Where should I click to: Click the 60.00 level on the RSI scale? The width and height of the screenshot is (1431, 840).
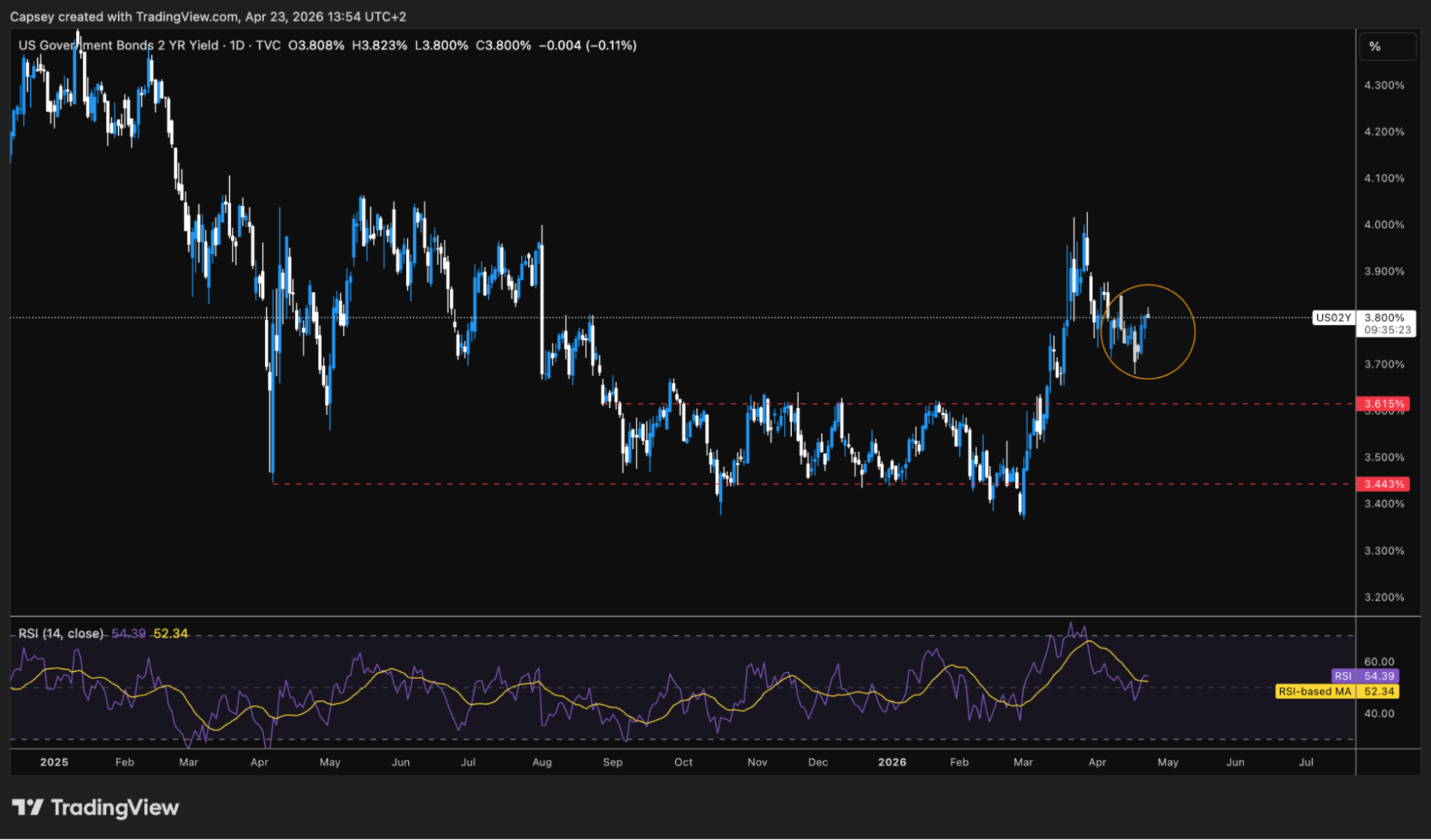tap(1379, 662)
